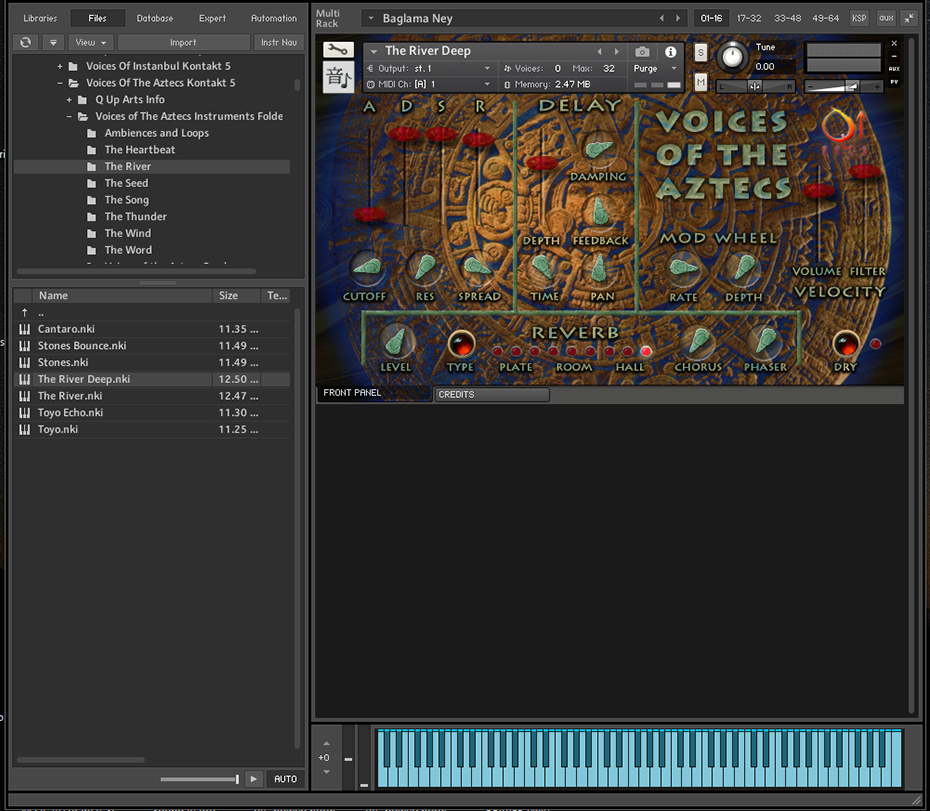Image resolution: width=930 pixels, height=811 pixels.
Task: Click the reverb TYPE knob
Action: [x=461, y=344]
